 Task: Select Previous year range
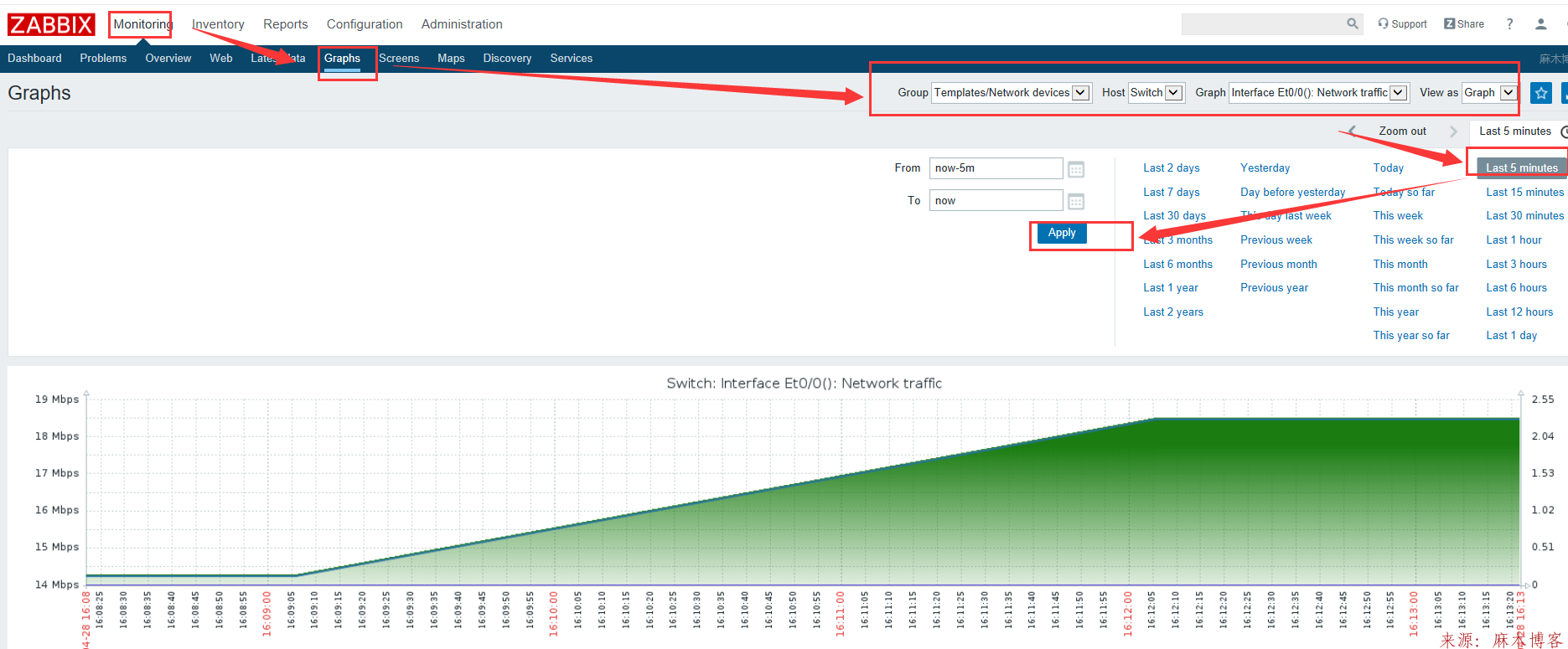(1274, 288)
